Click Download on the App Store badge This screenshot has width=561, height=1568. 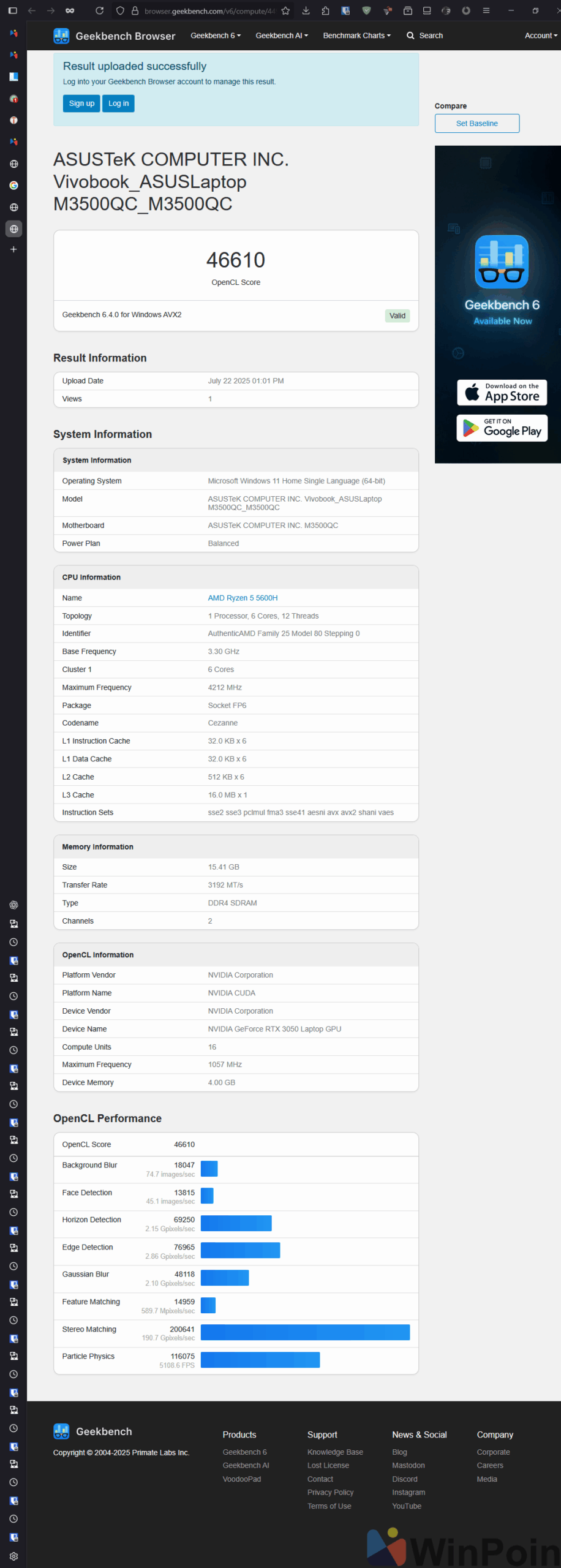point(502,393)
